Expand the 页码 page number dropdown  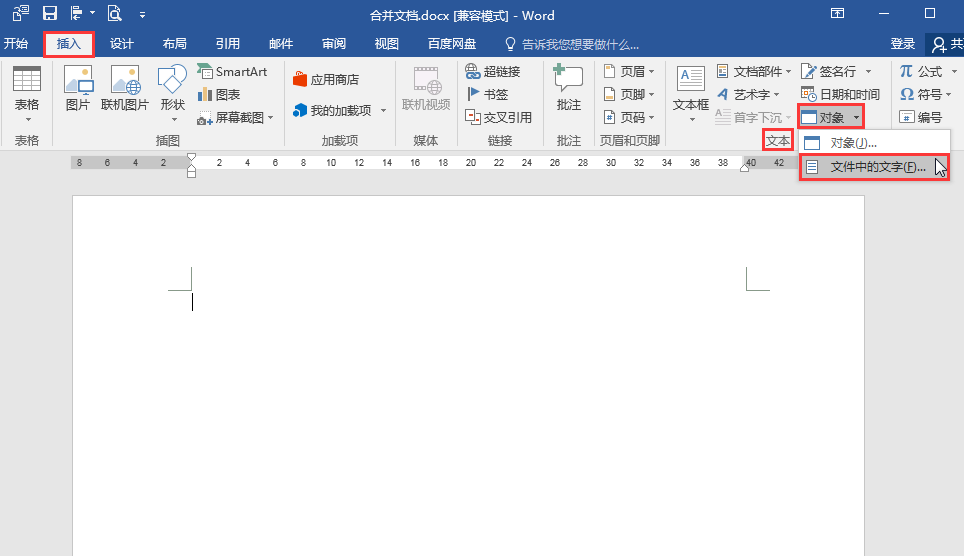652,117
